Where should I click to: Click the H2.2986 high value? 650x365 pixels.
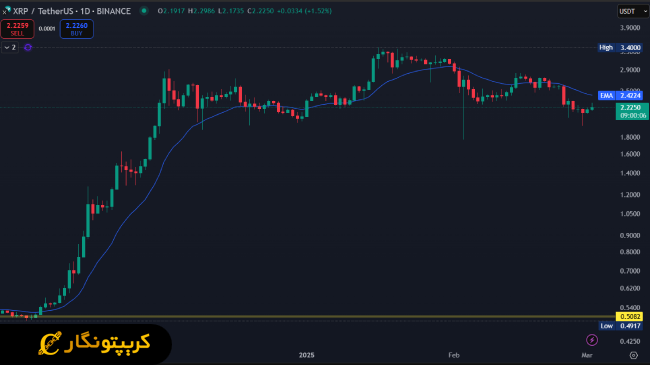click(x=201, y=11)
